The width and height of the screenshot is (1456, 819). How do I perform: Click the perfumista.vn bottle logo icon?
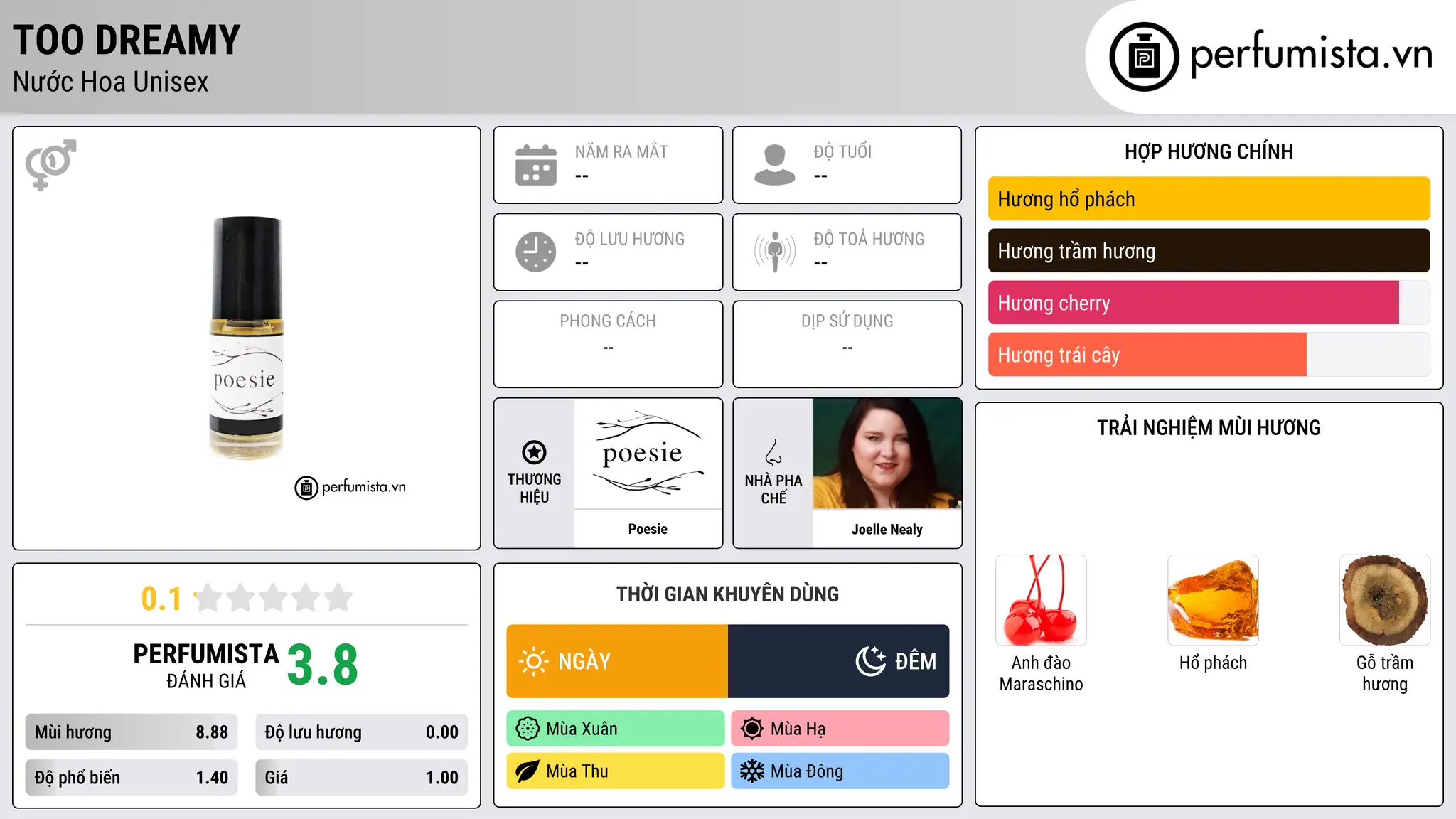click(1144, 57)
